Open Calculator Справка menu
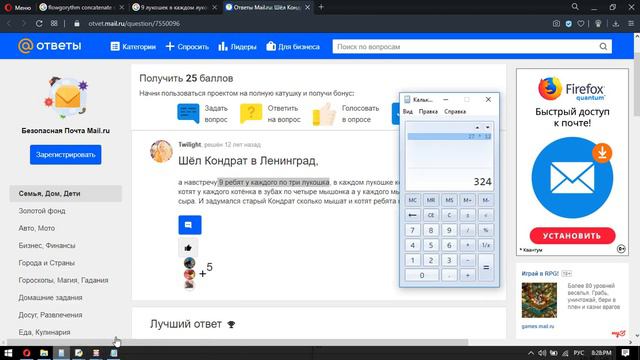This screenshot has height=360, width=640. (455, 111)
